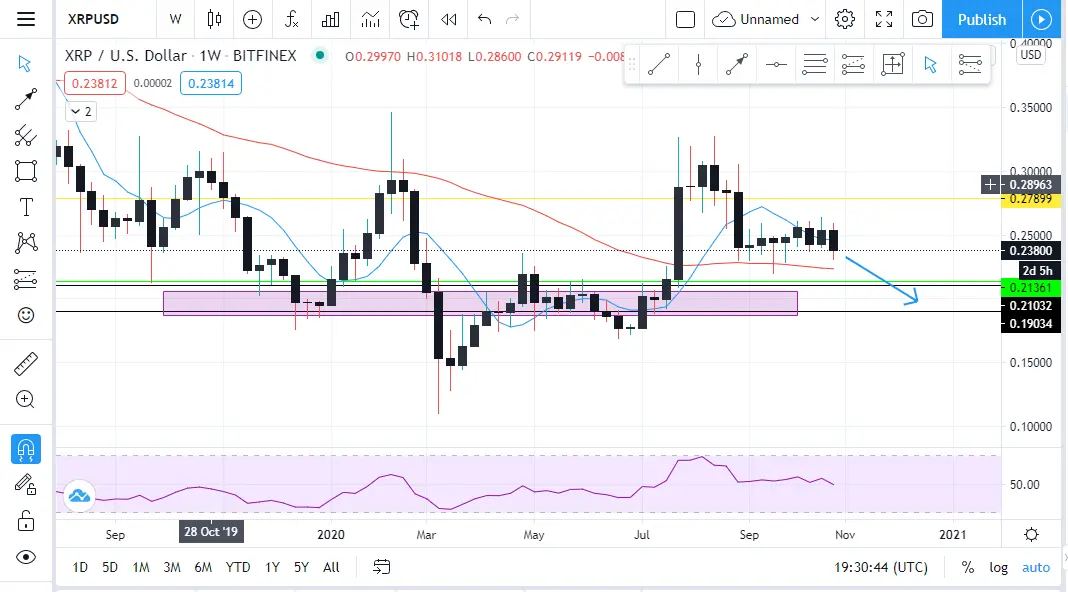Select the 1Y time range
Screen dimensions: 1068x592
tap(272, 567)
